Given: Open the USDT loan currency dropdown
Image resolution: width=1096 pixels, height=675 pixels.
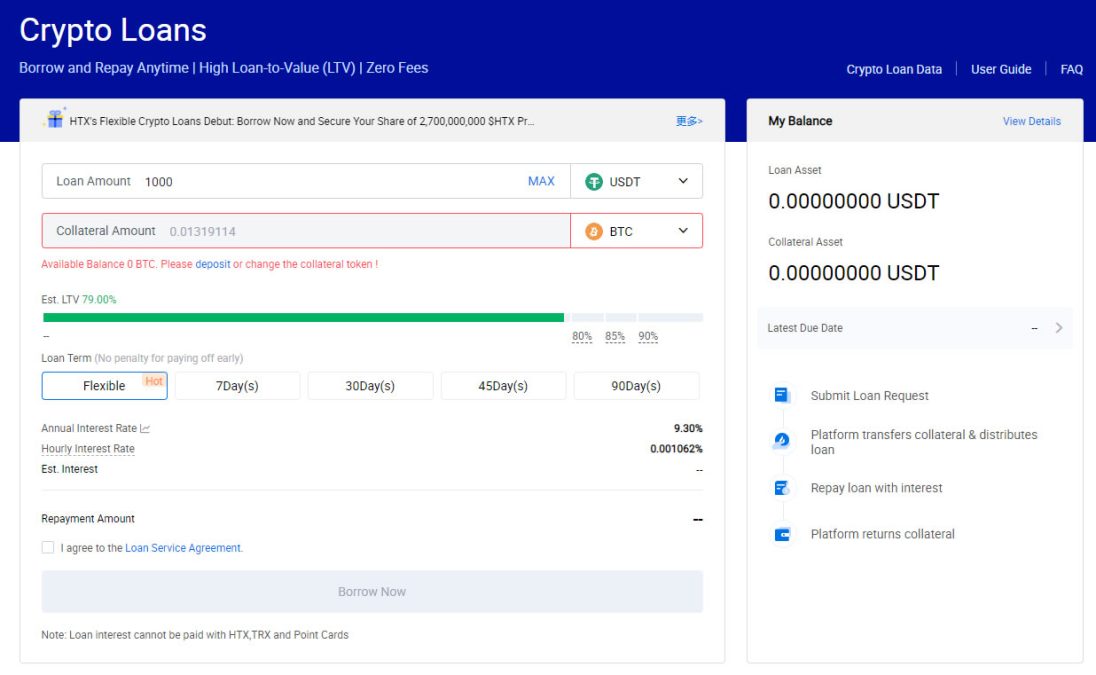Looking at the screenshot, I should click(x=636, y=181).
